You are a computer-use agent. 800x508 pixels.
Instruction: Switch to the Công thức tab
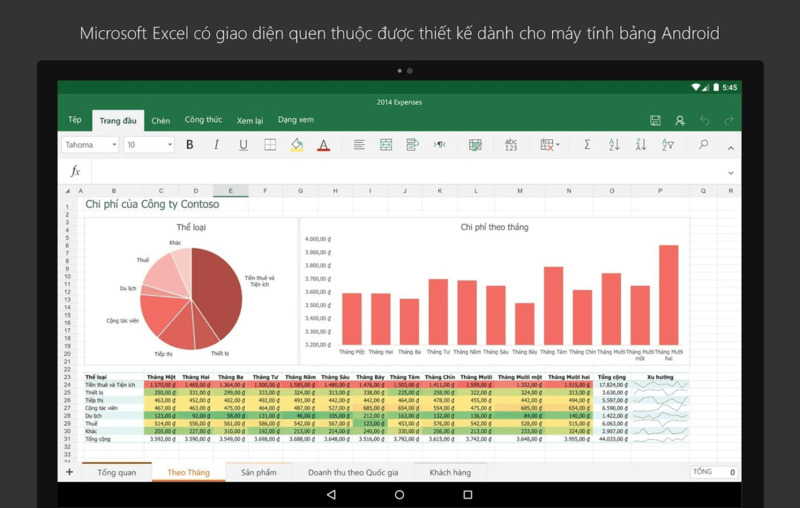203,120
